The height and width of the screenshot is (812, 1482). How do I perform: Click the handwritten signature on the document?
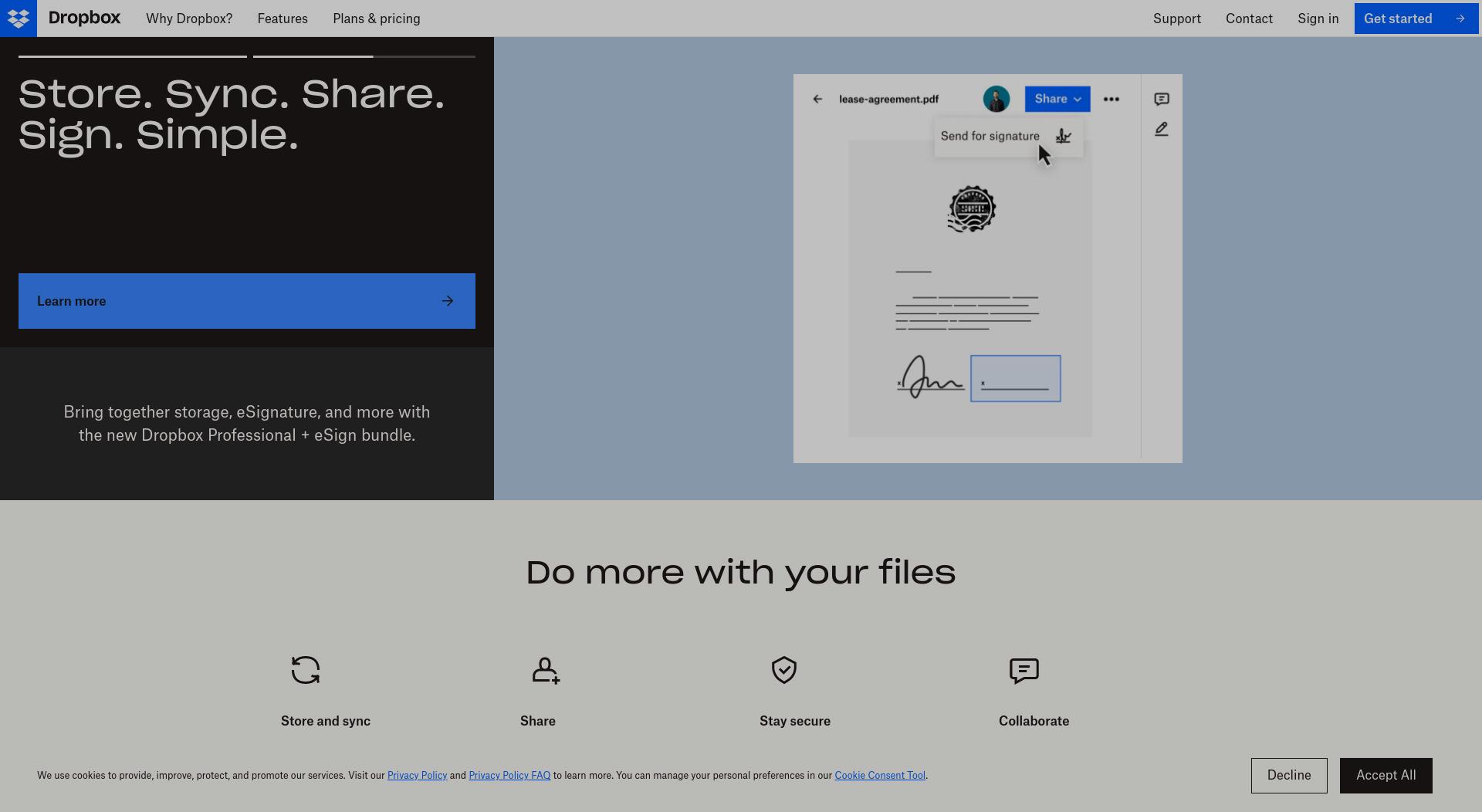click(930, 377)
